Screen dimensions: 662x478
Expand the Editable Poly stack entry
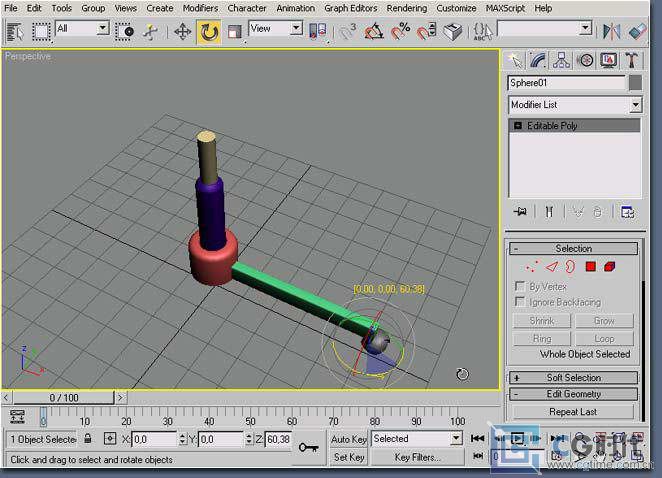click(518, 125)
